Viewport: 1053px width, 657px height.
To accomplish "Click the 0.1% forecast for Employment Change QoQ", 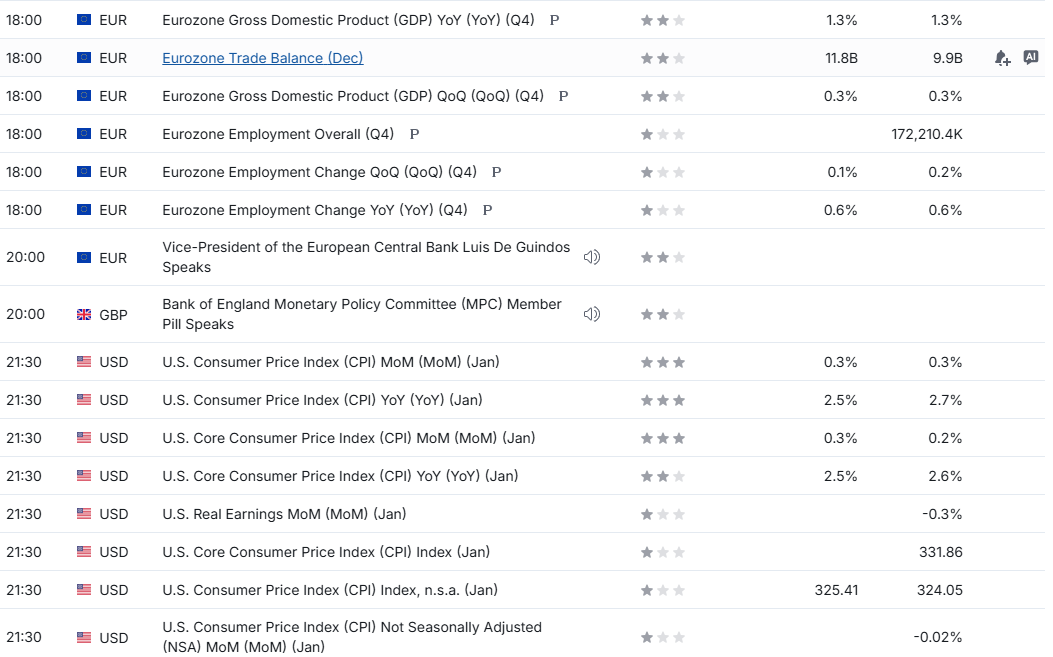I will click(x=842, y=172).
